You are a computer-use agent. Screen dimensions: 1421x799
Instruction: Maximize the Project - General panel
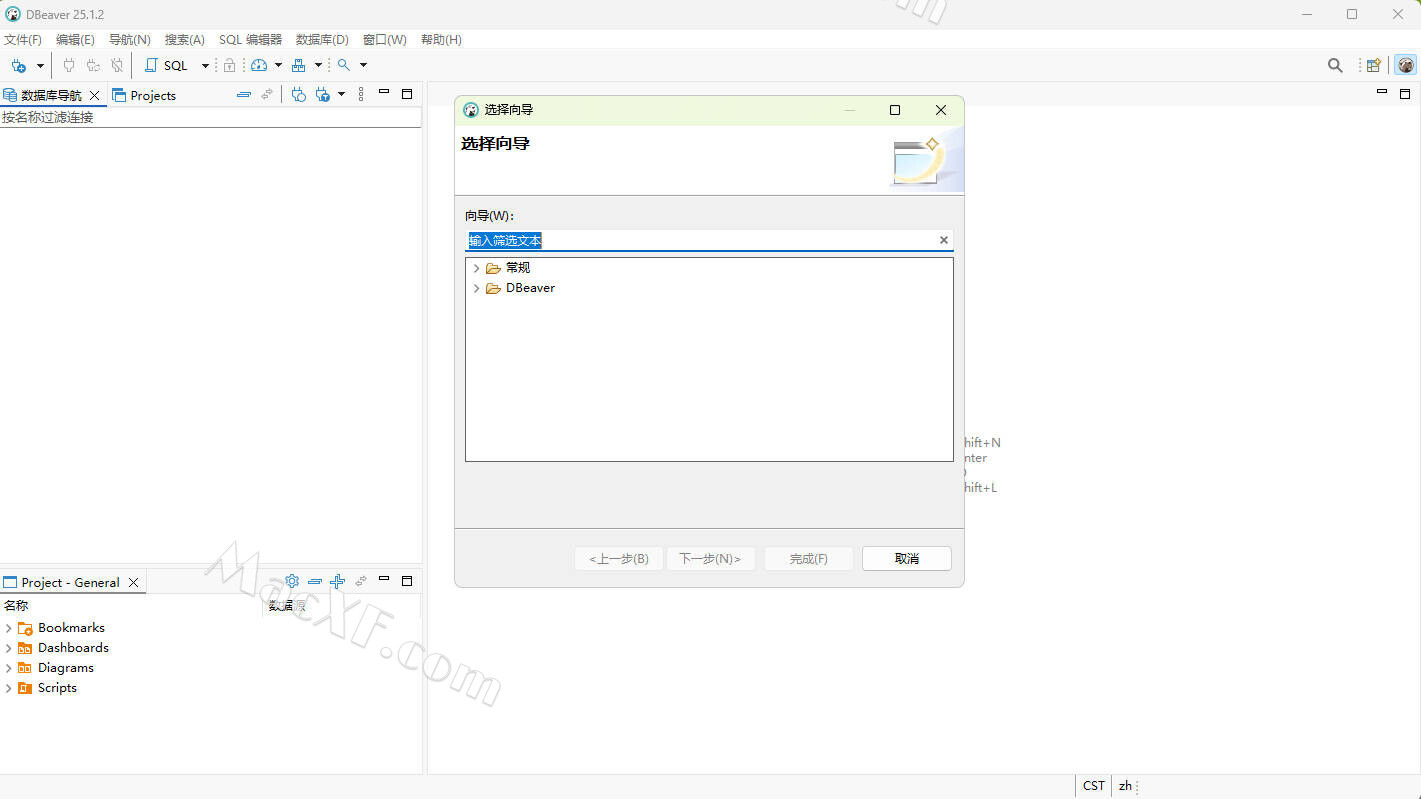click(407, 580)
